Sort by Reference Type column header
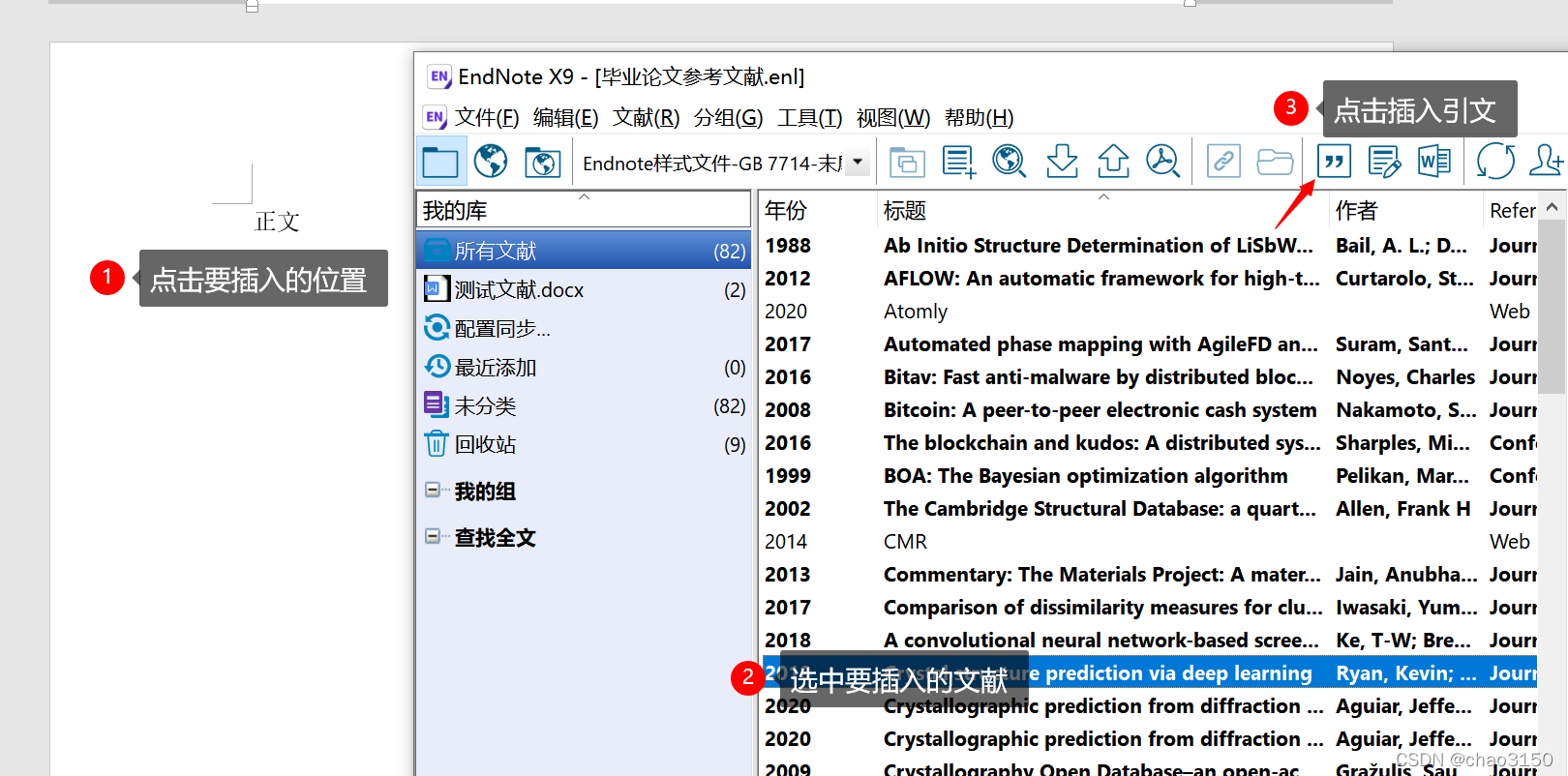 click(x=1511, y=210)
